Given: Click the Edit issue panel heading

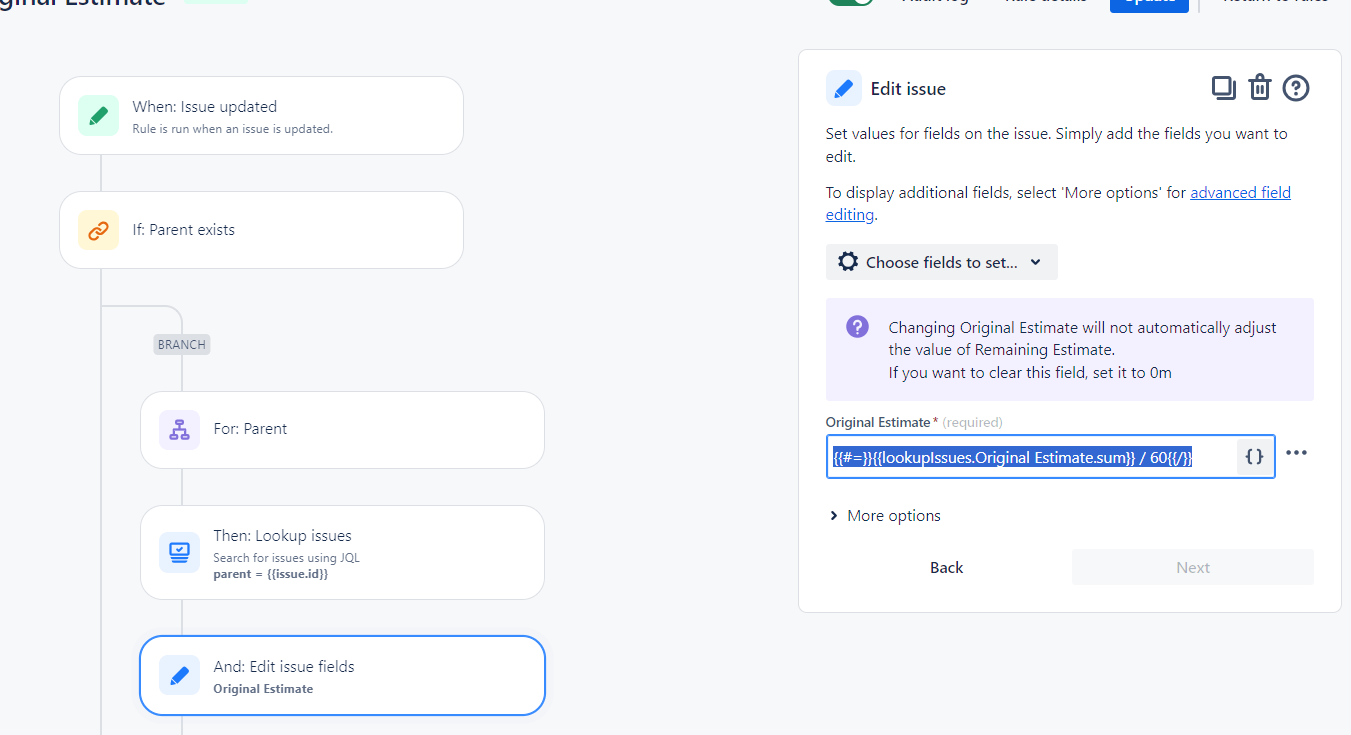Looking at the screenshot, I should (x=908, y=89).
